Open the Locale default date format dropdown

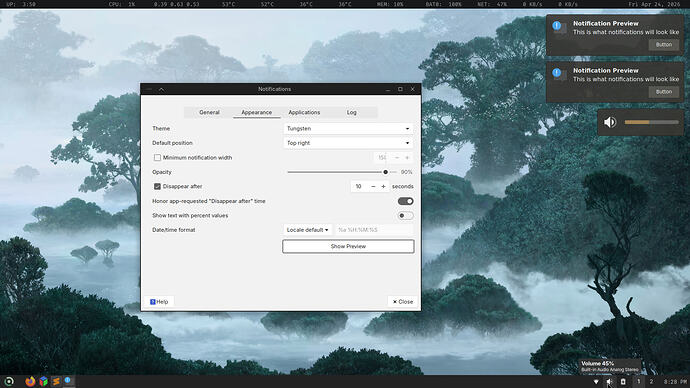tap(308, 230)
